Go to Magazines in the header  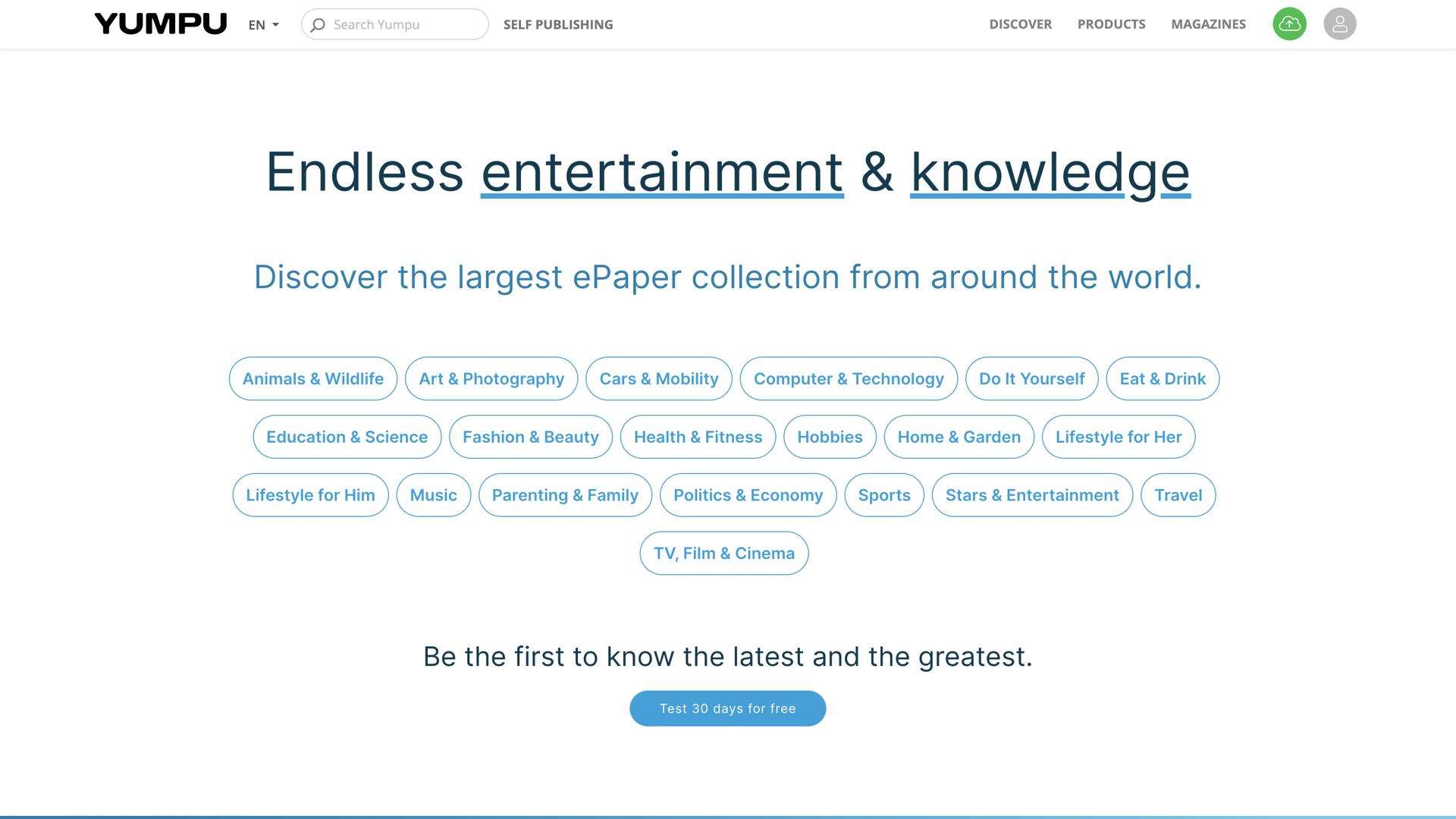[x=1208, y=24]
